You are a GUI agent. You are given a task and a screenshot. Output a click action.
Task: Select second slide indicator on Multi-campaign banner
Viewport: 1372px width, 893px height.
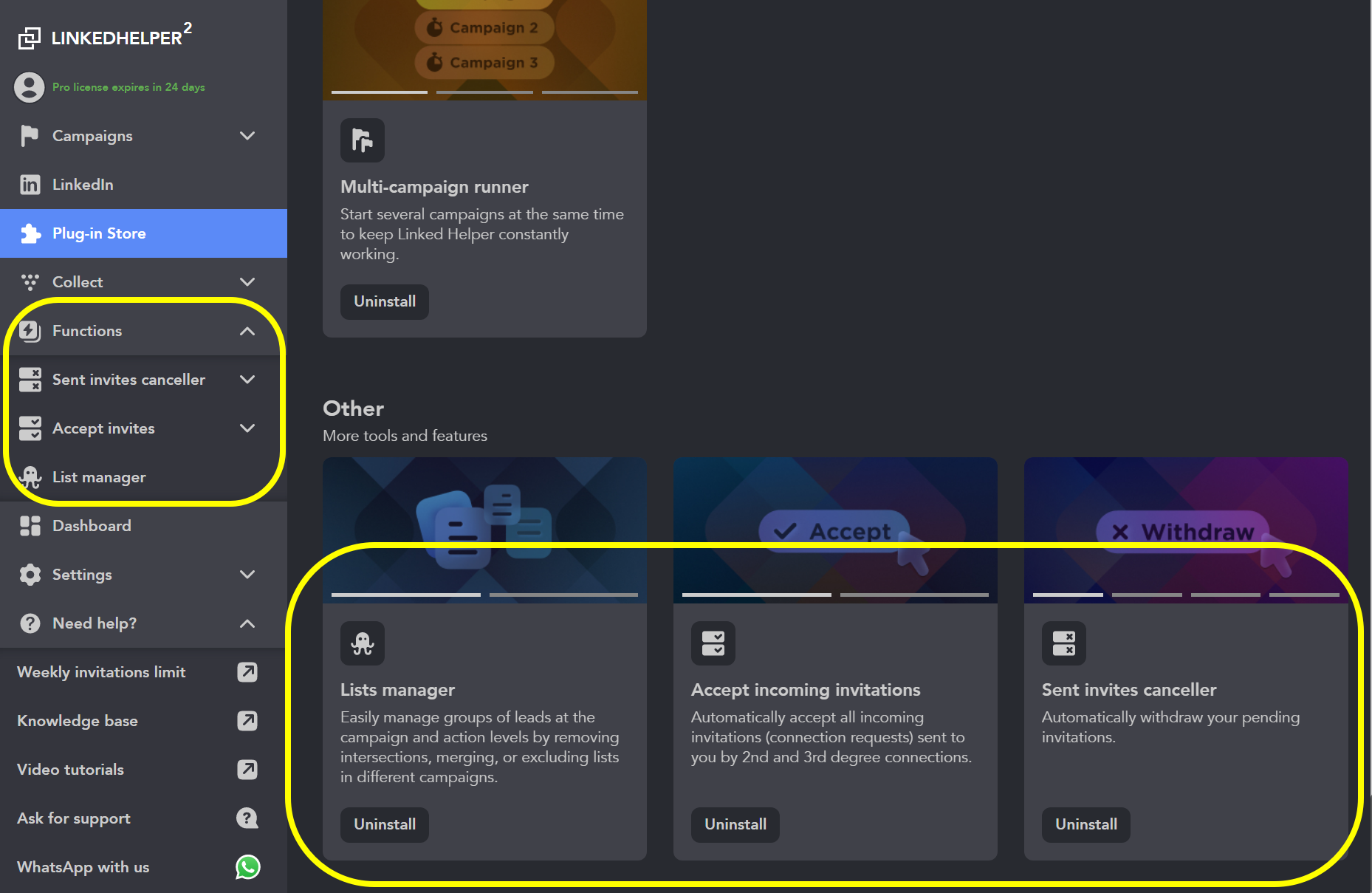coord(484,92)
